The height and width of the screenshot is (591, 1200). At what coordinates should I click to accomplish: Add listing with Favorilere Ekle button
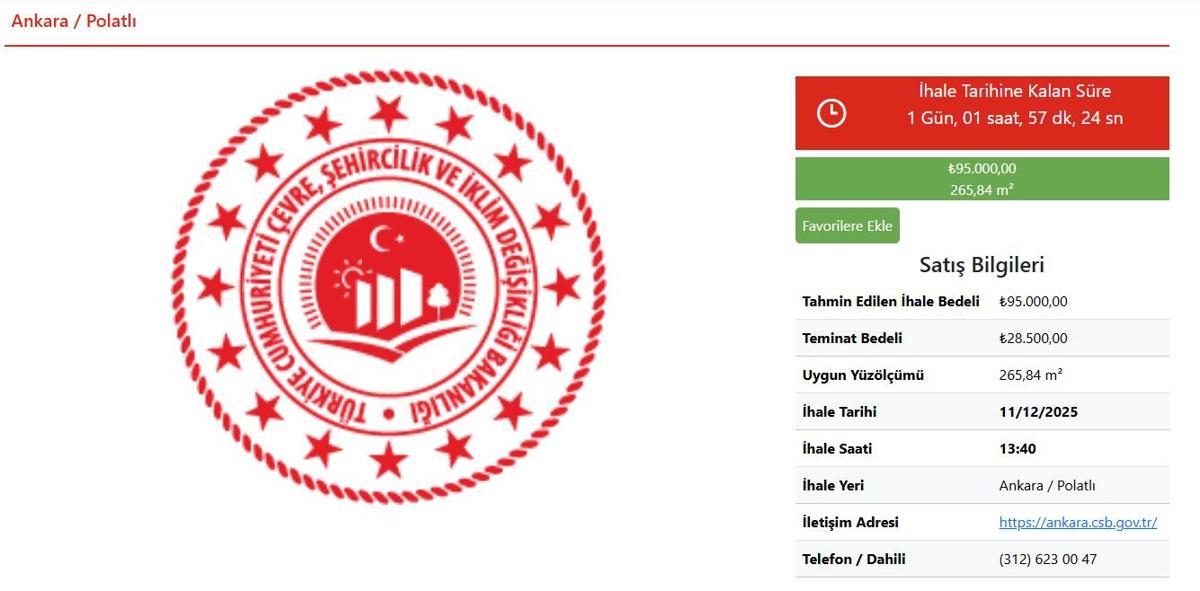tap(847, 226)
